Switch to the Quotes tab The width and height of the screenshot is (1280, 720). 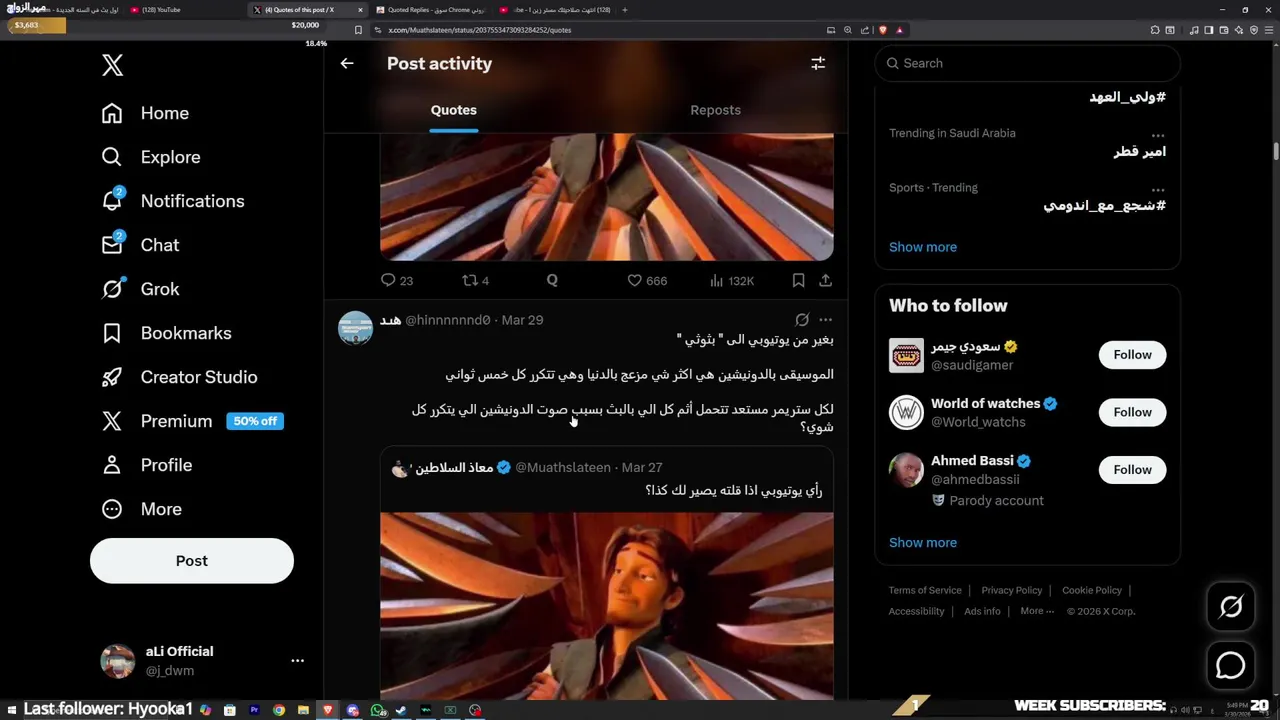[454, 110]
